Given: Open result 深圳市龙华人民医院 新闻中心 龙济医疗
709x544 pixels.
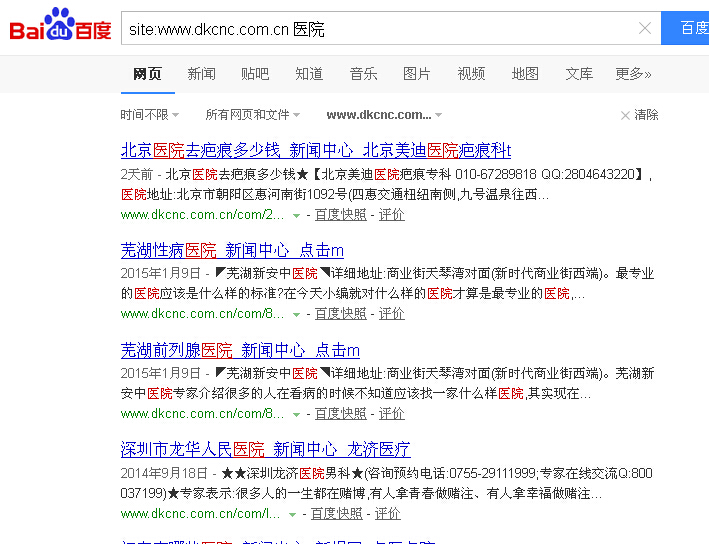Looking at the screenshot, I should click(265, 449).
